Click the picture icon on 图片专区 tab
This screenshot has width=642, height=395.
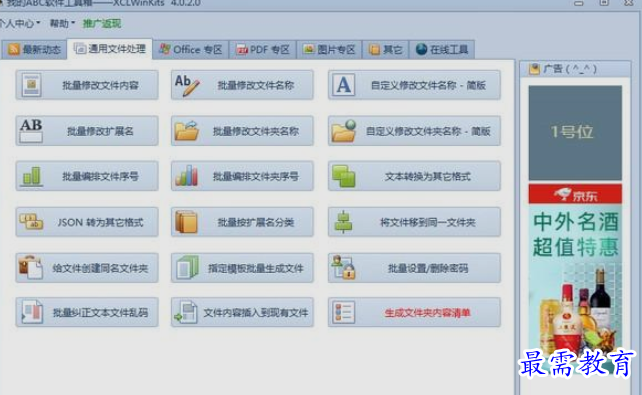(x=309, y=49)
